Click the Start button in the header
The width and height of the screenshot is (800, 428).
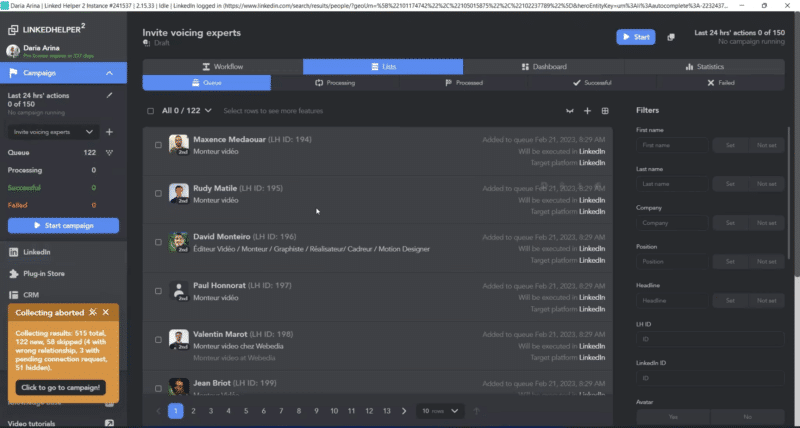click(x=636, y=37)
